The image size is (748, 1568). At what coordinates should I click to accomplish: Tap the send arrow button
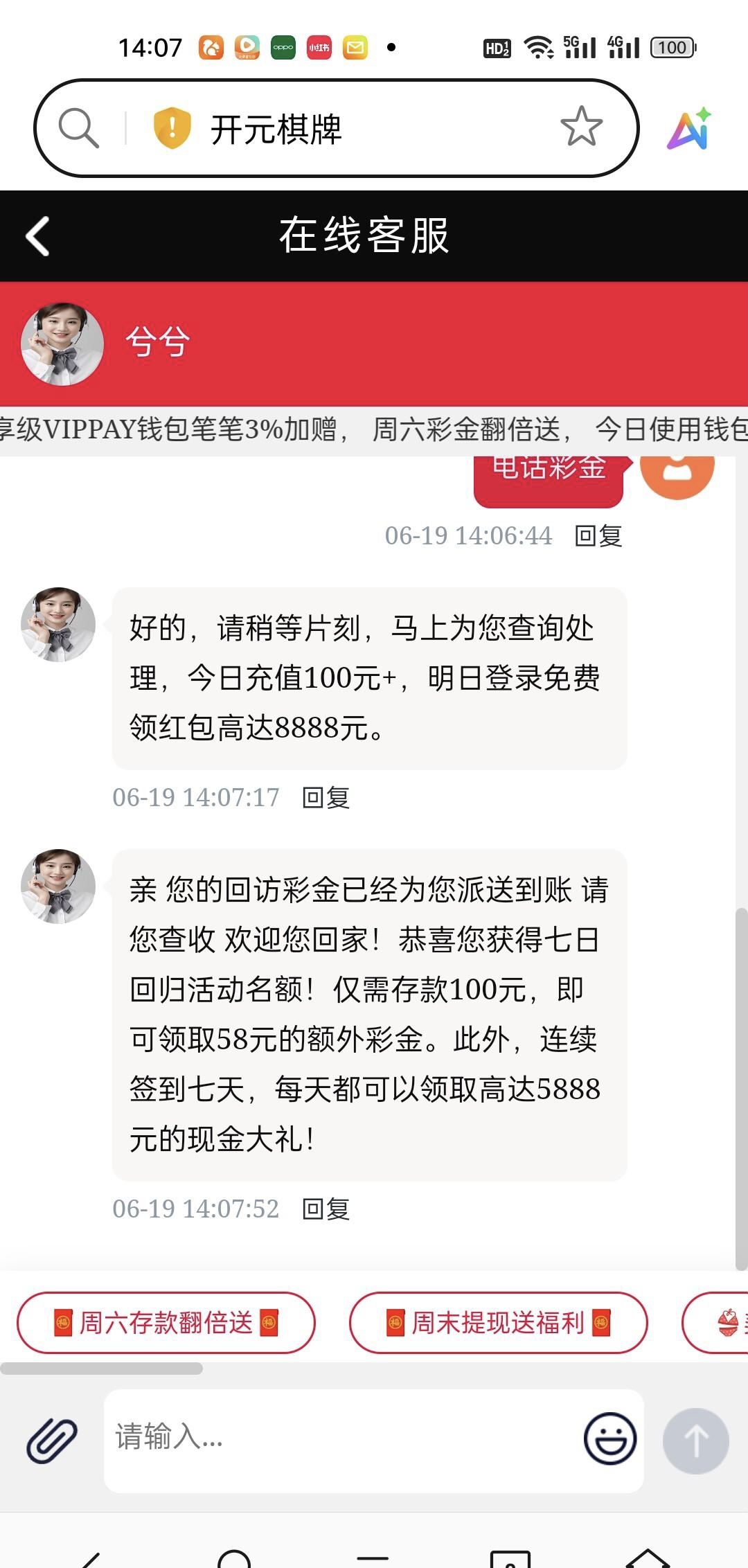(695, 1441)
